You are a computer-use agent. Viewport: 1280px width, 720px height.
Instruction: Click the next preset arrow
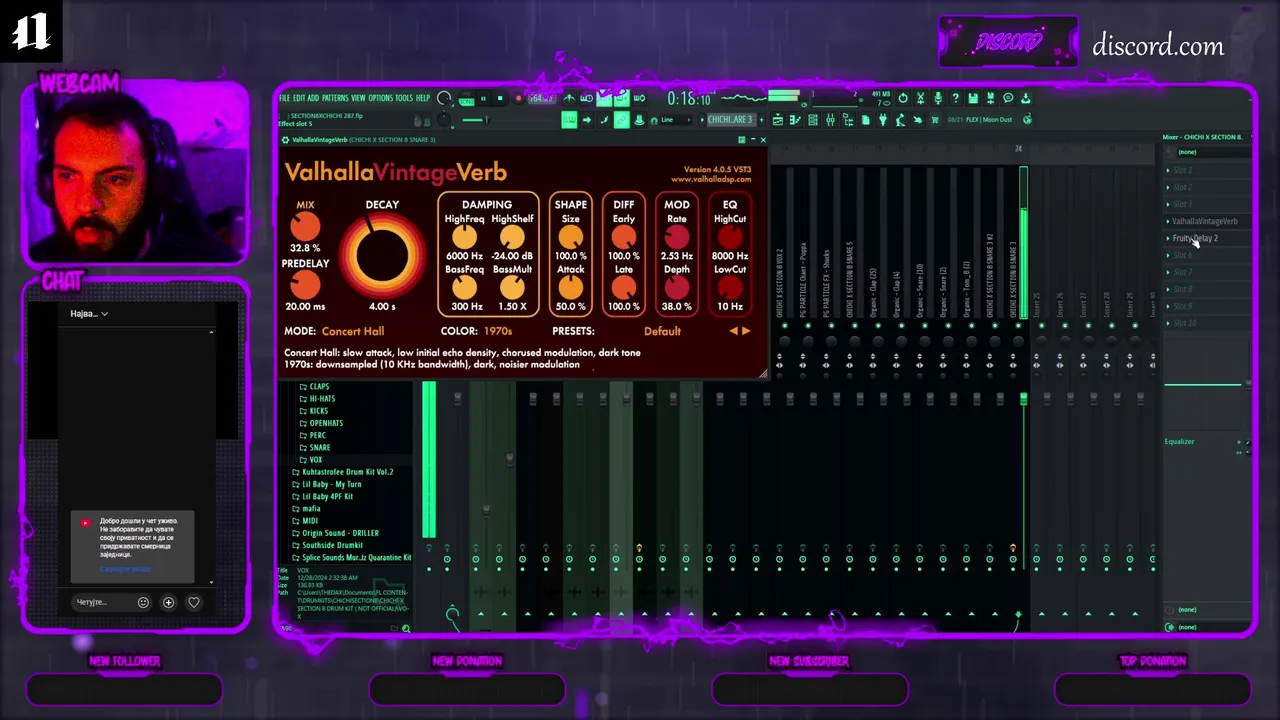coord(746,331)
